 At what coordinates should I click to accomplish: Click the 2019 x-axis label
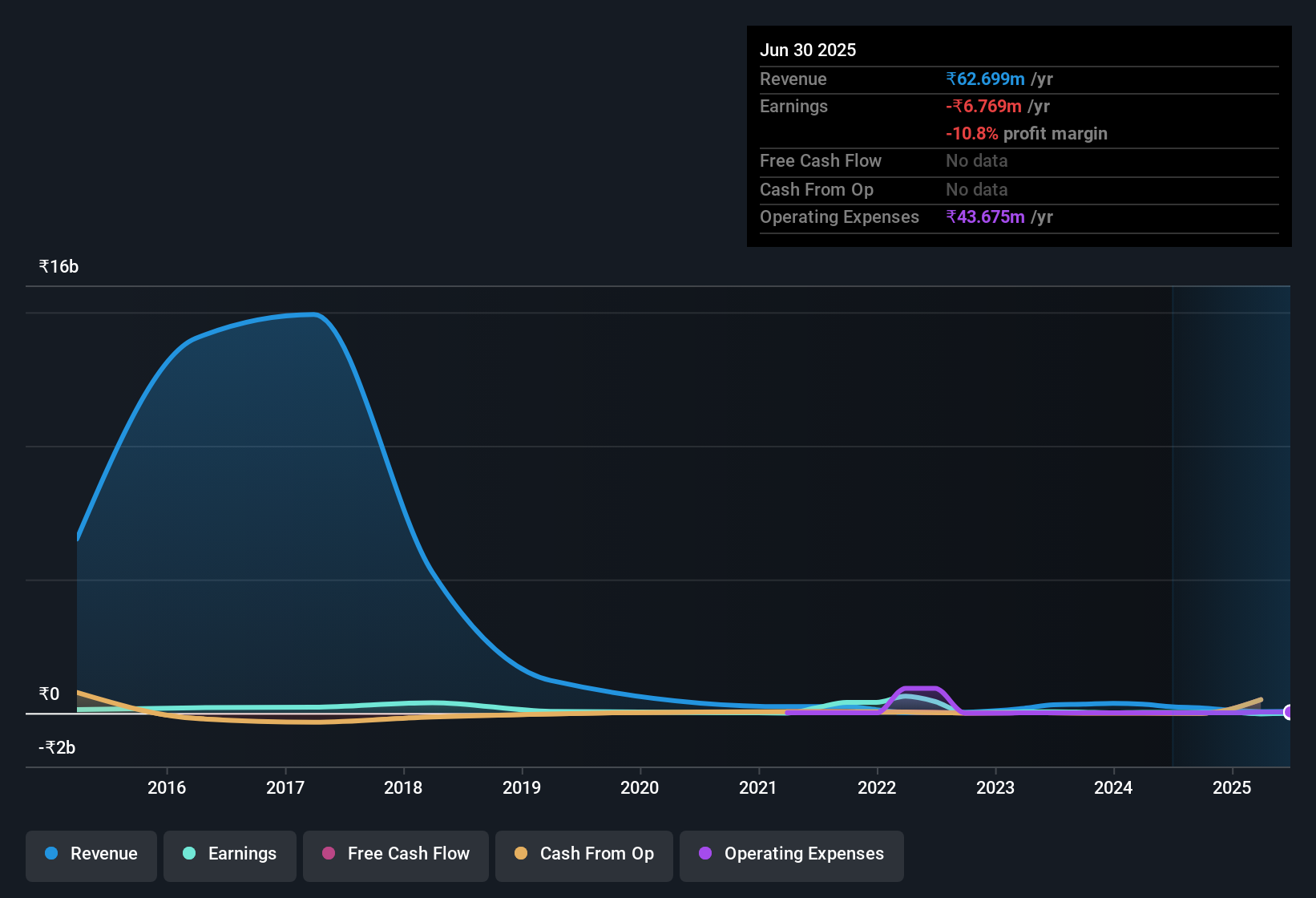[x=522, y=787]
